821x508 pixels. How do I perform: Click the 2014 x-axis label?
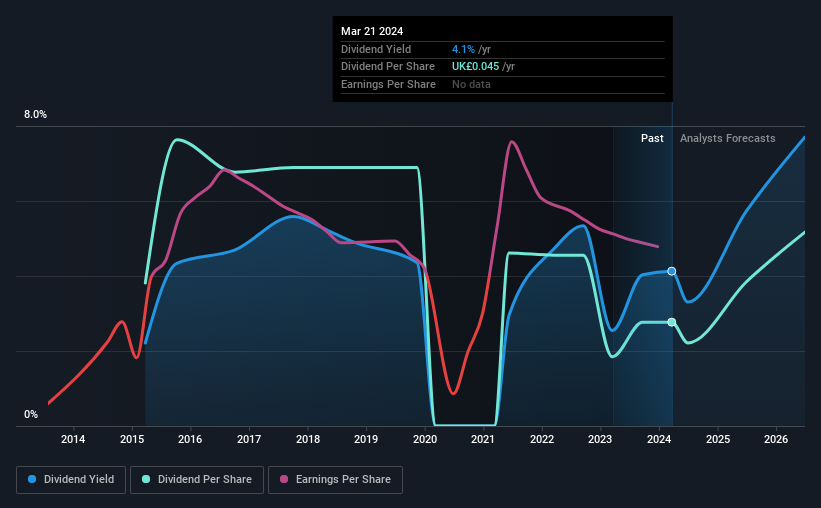(x=73, y=439)
